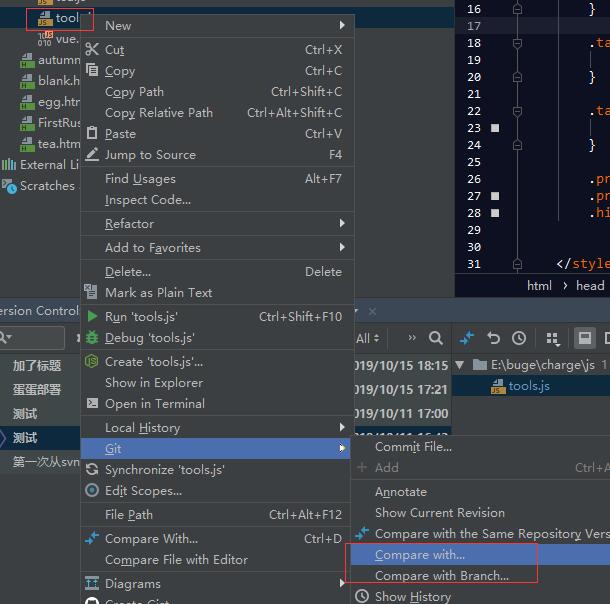Expand the Refactor submenu
The image size is (610, 604).
coord(342,223)
